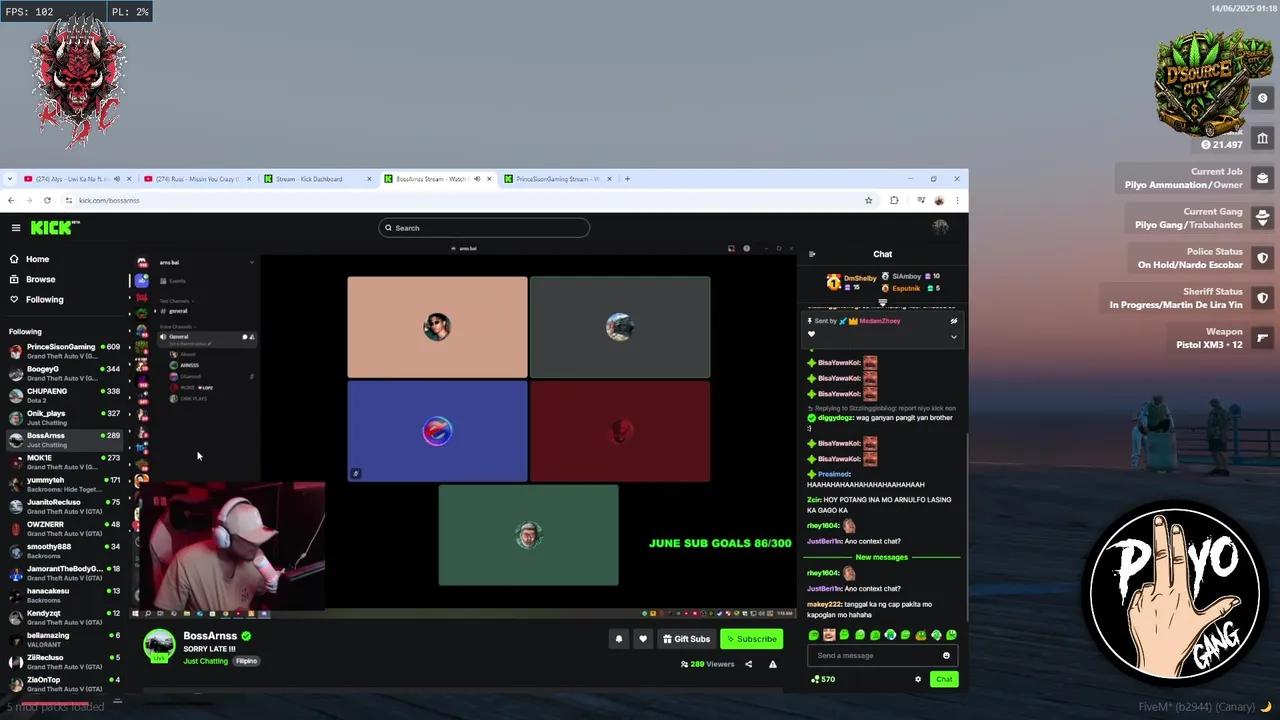Click the Current Gang hat icon
This screenshot has height=720, width=1280.
tap(1262, 218)
